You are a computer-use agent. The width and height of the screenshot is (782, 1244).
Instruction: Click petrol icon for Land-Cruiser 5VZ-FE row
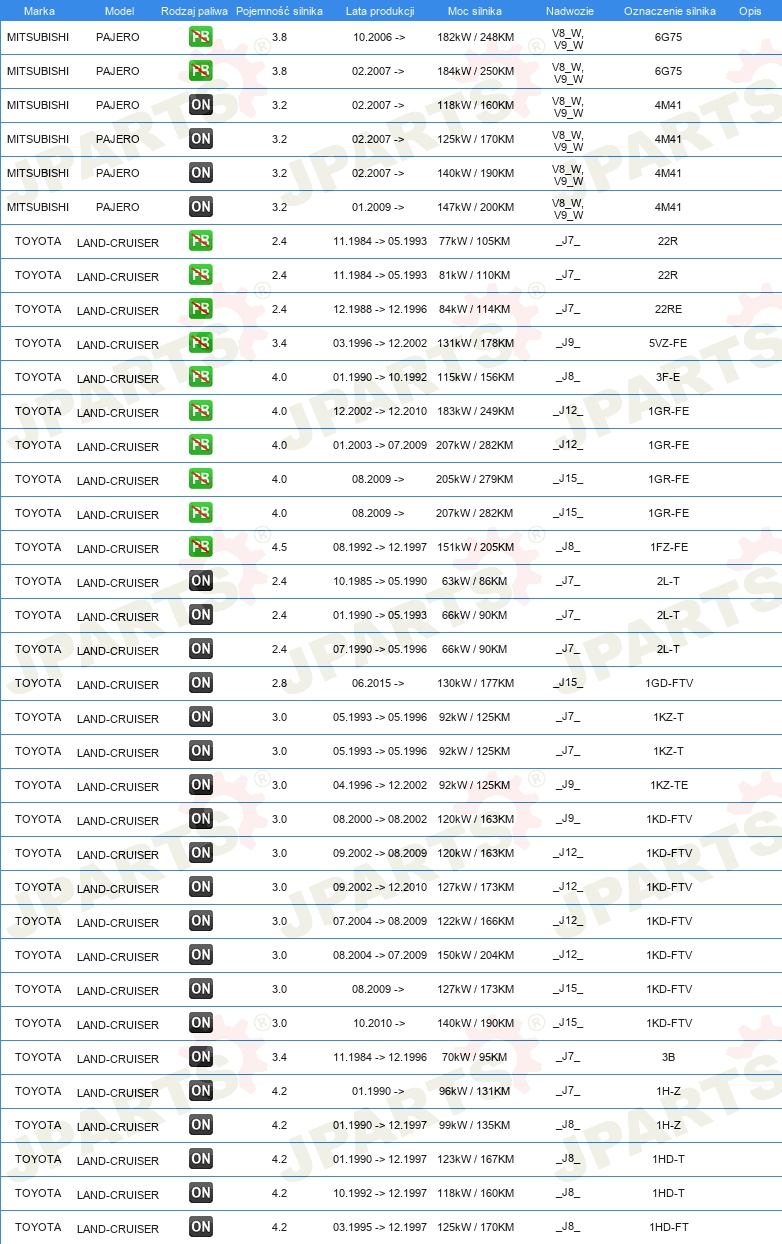point(201,343)
